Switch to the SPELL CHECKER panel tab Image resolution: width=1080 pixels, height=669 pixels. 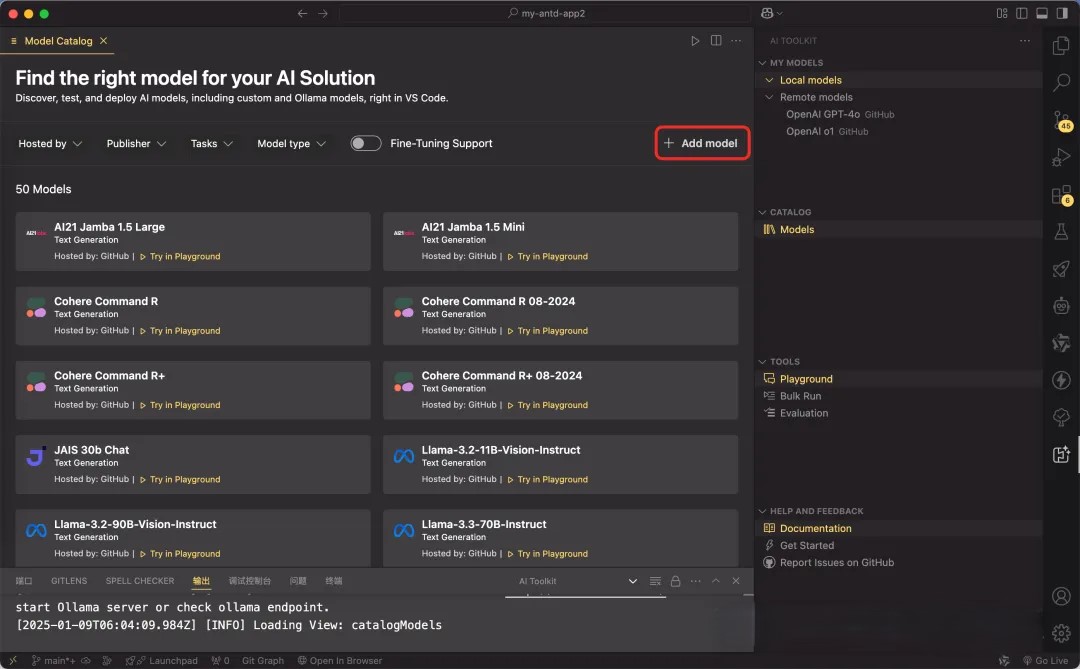tap(140, 581)
